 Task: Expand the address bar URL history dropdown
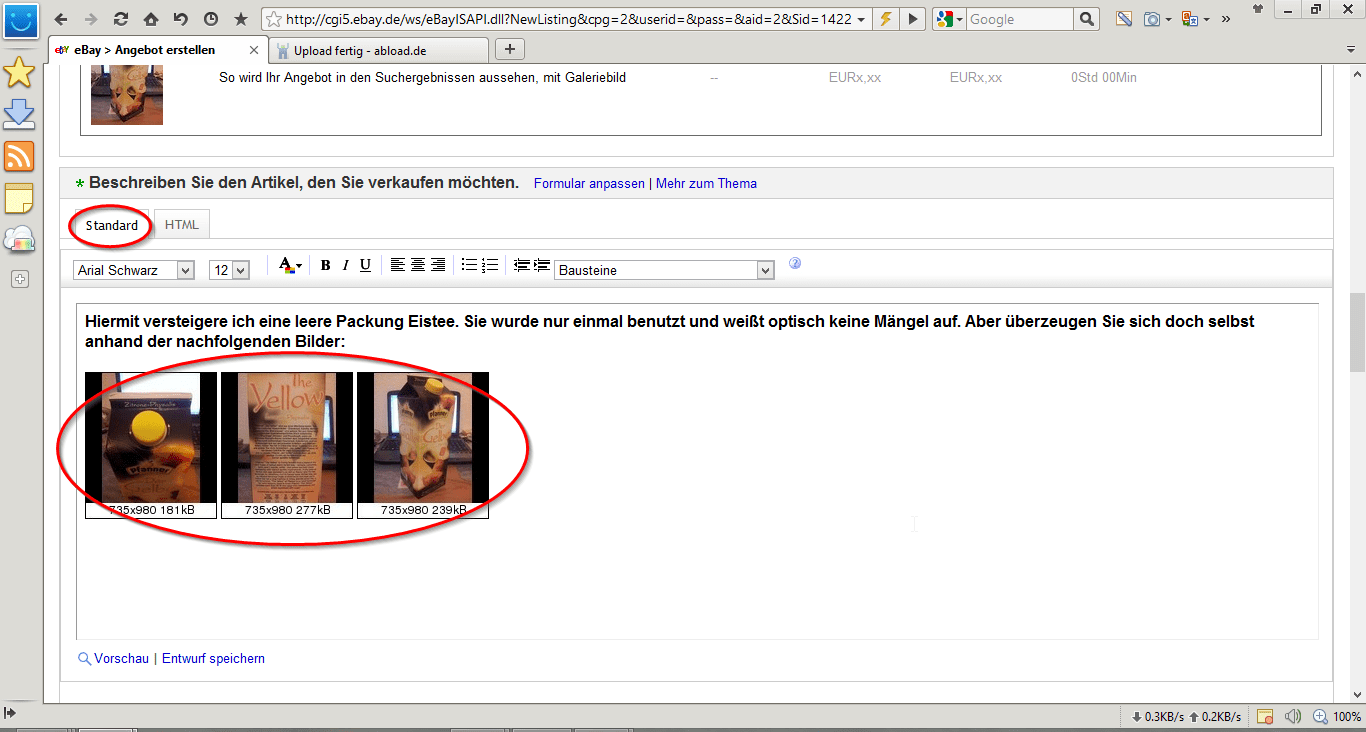pyautogui.click(x=861, y=19)
